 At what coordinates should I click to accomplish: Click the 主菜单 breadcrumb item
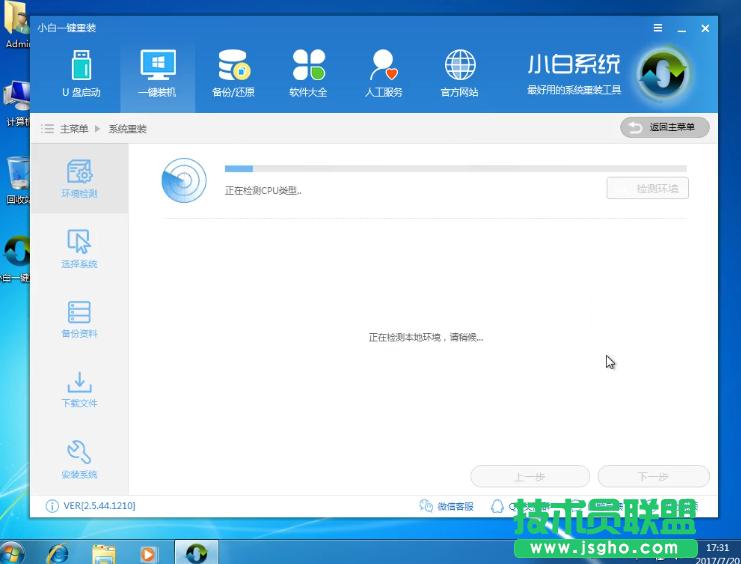[x=73, y=129]
